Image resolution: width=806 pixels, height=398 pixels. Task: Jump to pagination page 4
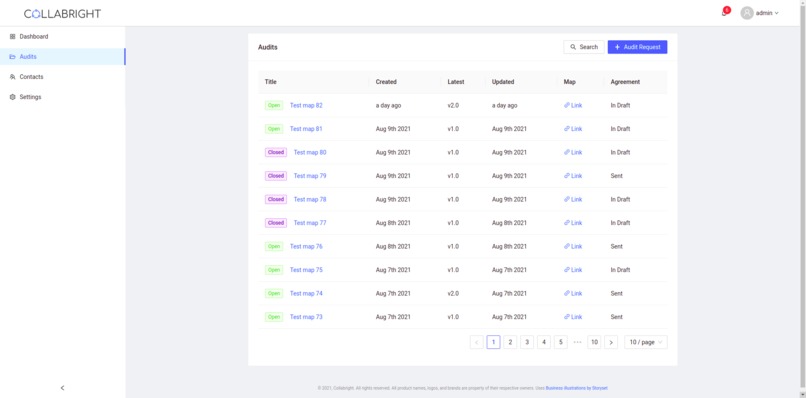point(544,342)
